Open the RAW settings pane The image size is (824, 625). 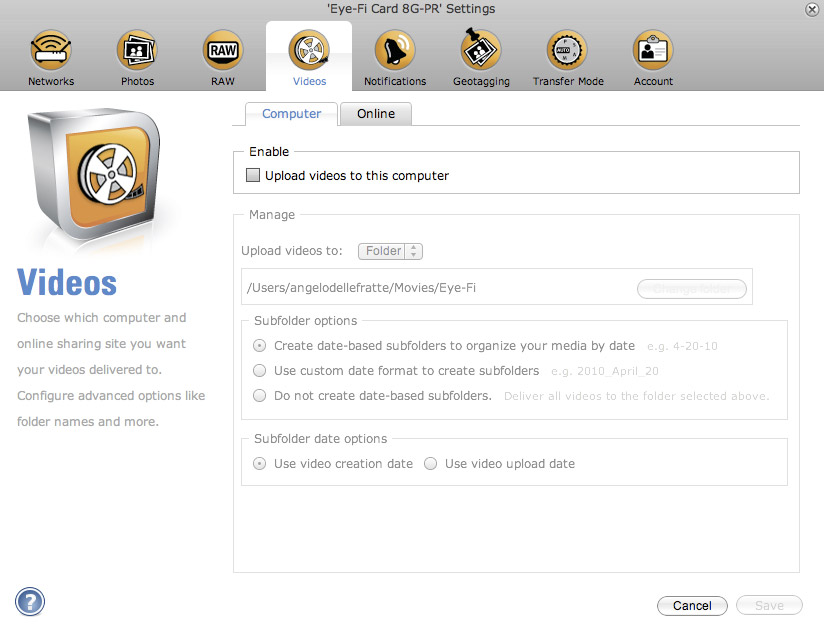point(223,58)
